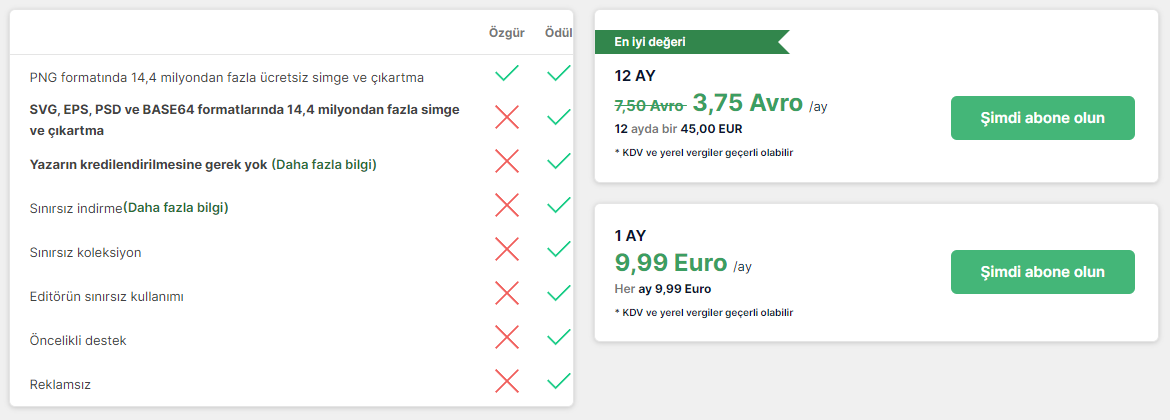Click the red cross beside Sınırsız indirme

tap(507, 205)
